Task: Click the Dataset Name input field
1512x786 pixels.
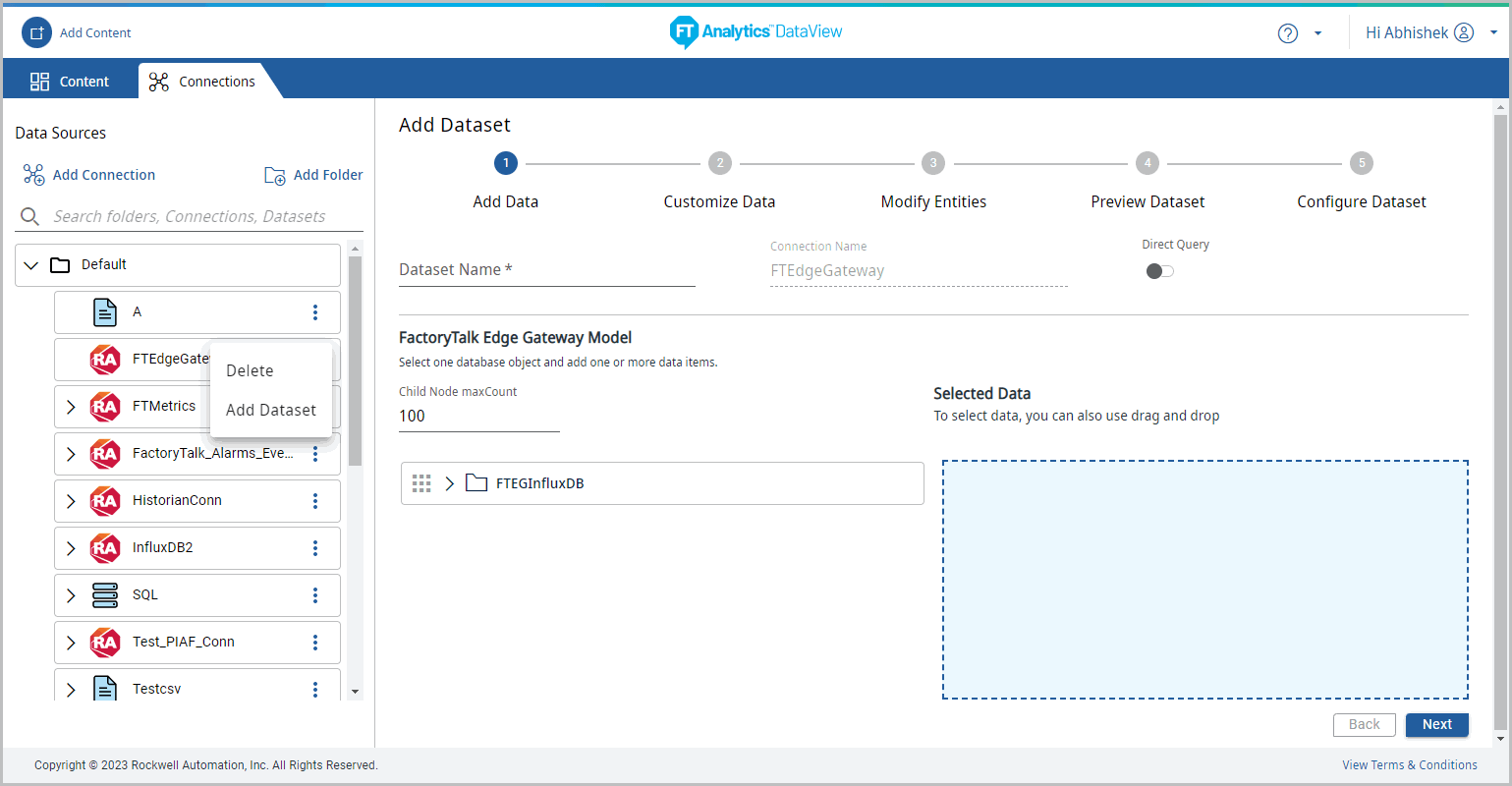Action: (546, 270)
